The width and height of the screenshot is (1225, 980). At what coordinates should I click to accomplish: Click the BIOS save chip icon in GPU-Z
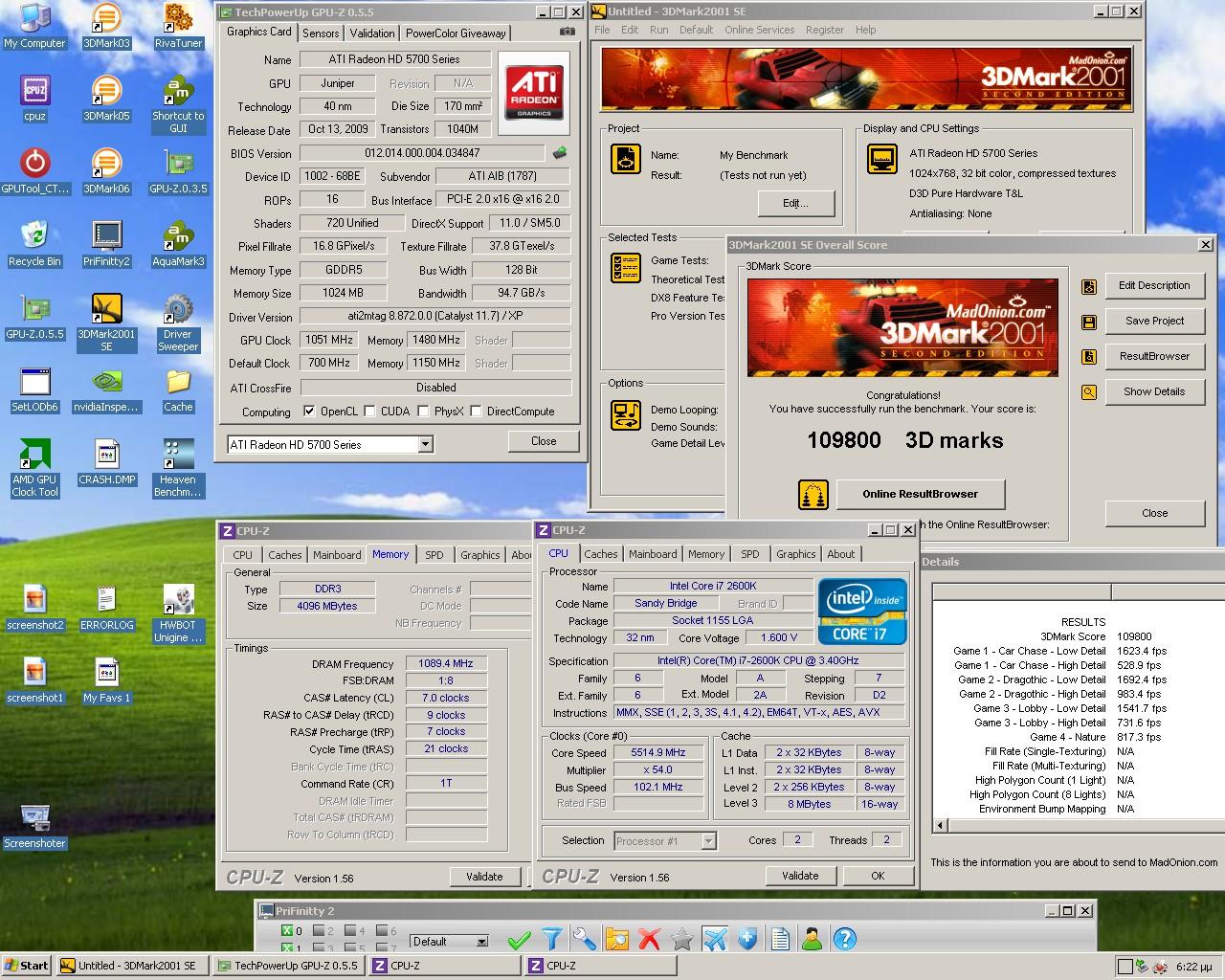click(x=560, y=152)
